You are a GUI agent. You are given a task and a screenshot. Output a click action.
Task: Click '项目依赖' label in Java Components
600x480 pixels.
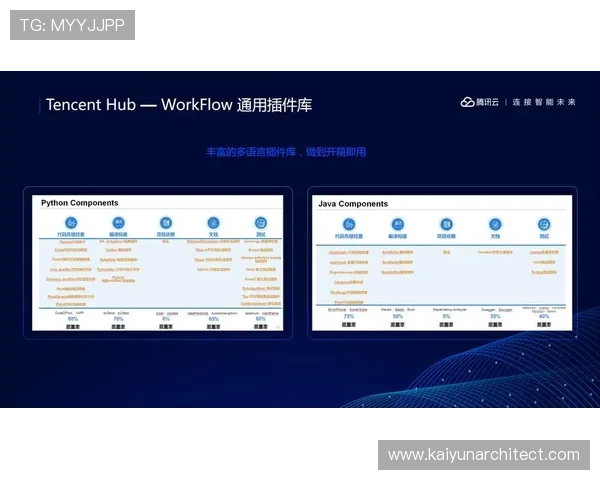click(x=446, y=236)
